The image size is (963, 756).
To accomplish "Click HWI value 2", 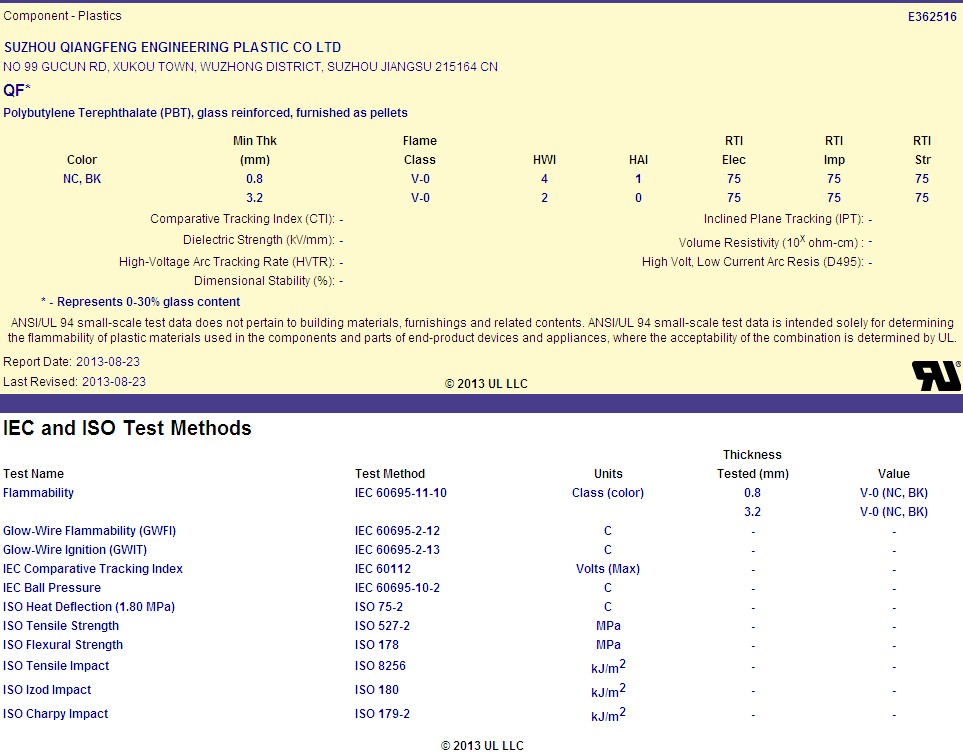I will pyautogui.click(x=544, y=198).
